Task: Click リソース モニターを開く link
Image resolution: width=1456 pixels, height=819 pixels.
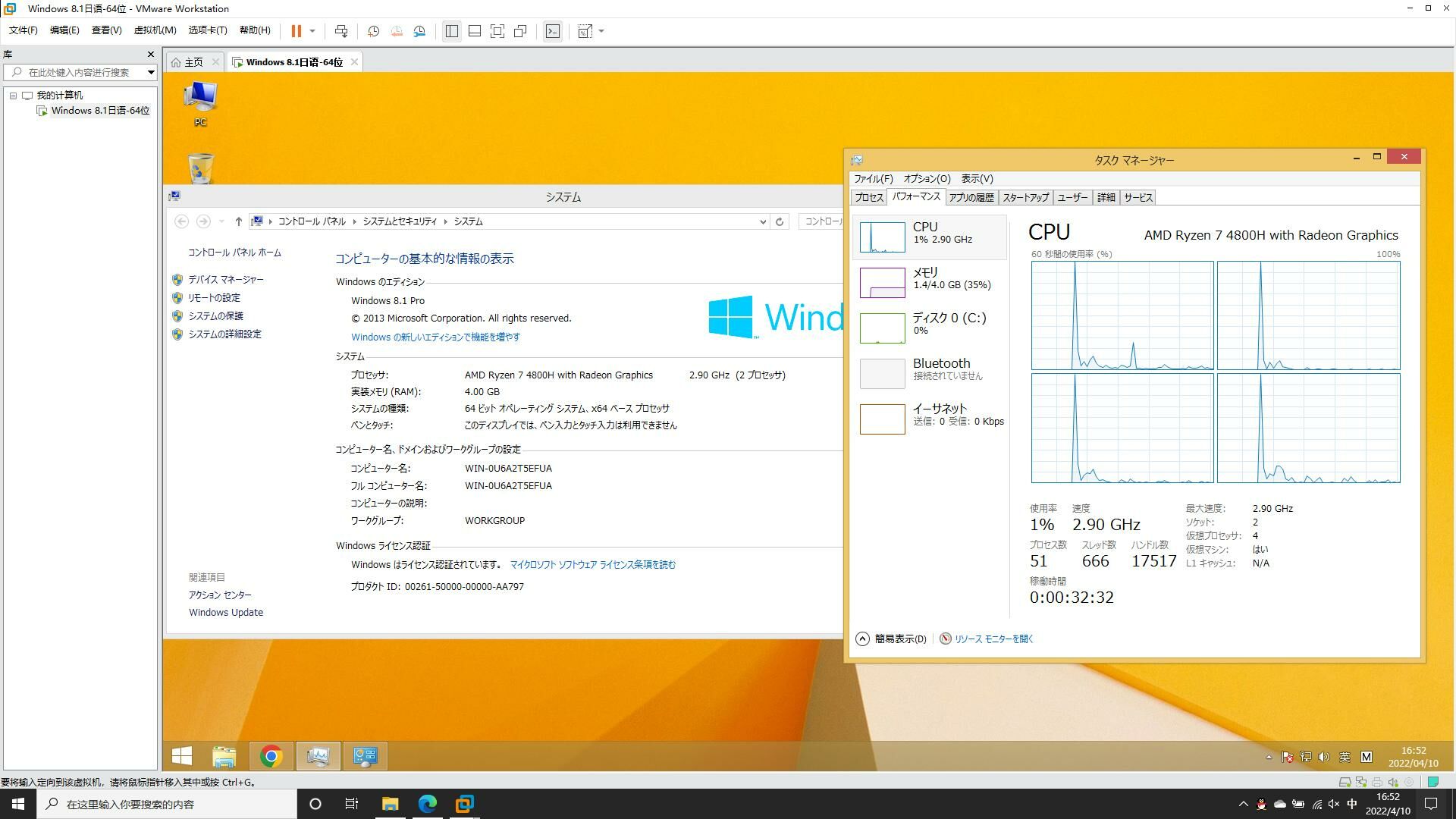Action: [993, 639]
